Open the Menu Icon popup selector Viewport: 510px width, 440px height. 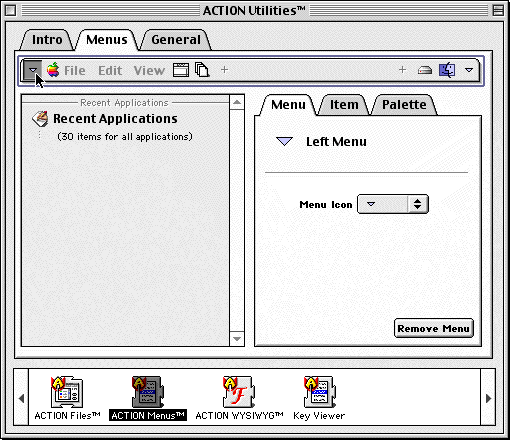393,204
